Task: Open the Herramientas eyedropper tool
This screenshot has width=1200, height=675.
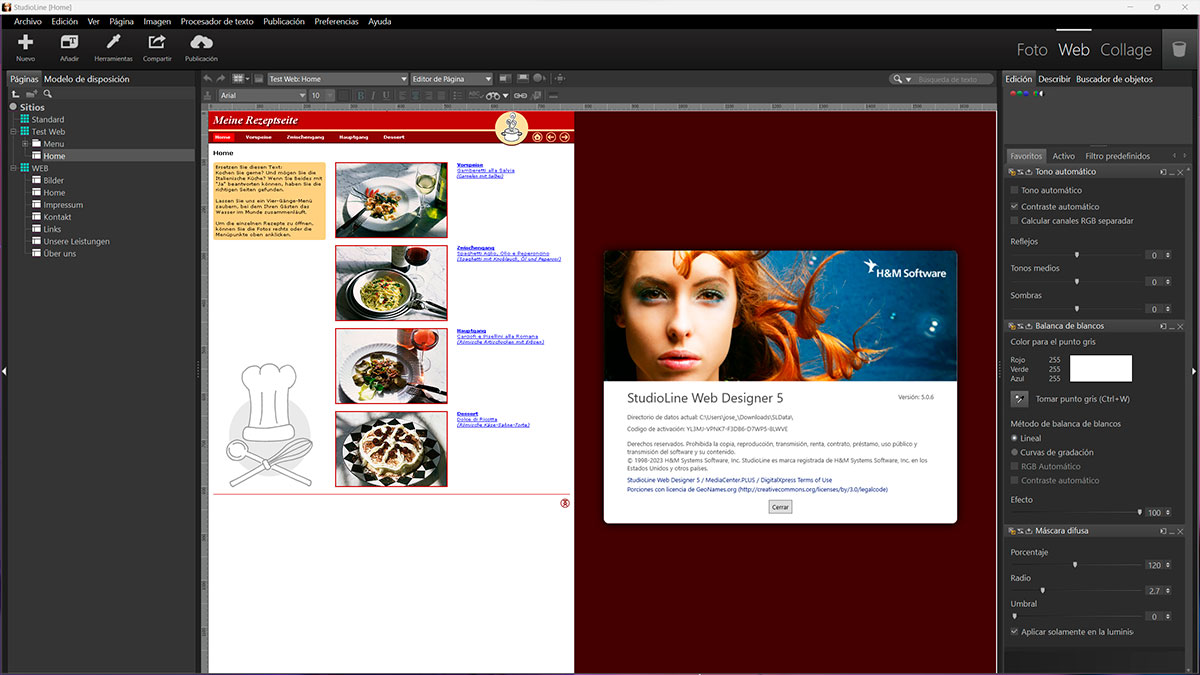Action: click(113, 42)
